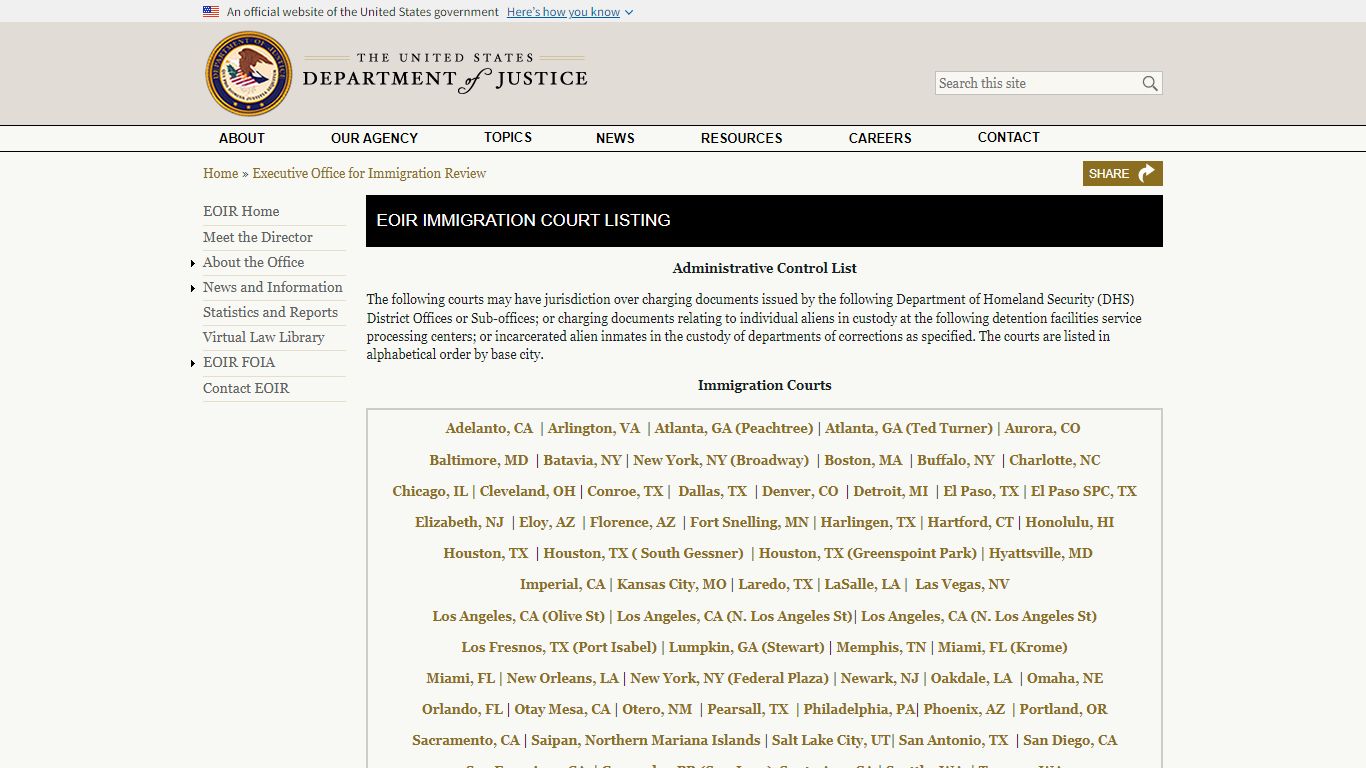Select the Portland, OR court link
Image resolution: width=1366 pixels, height=768 pixels.
pyautogui.click(x=1063, y=709)
